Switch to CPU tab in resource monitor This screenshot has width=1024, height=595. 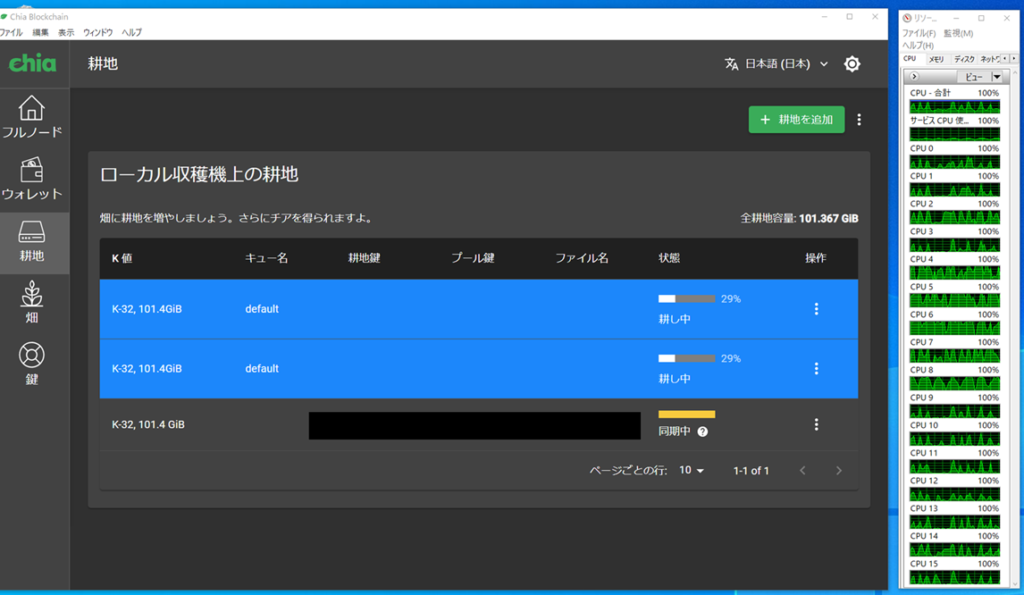[910, 59]
